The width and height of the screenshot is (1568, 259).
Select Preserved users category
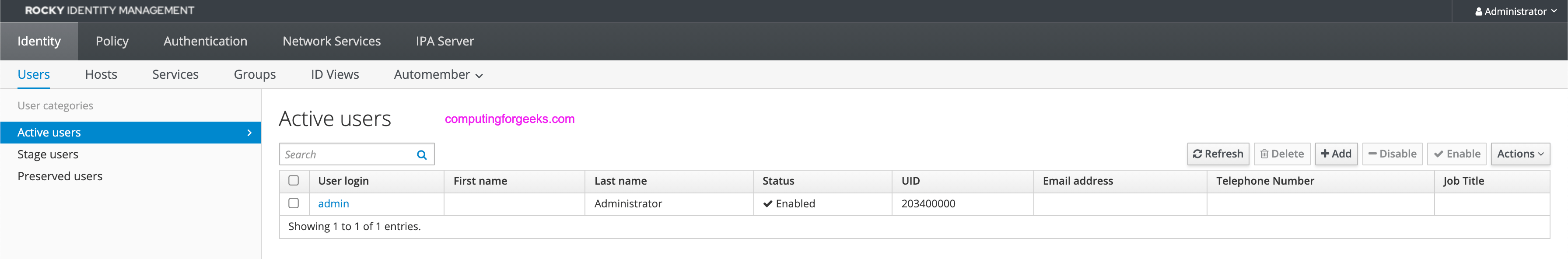click(59, 176)
